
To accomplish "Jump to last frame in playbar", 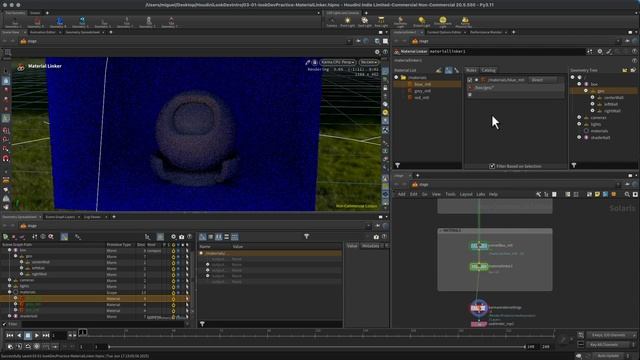I will click(x=46, y=335).
